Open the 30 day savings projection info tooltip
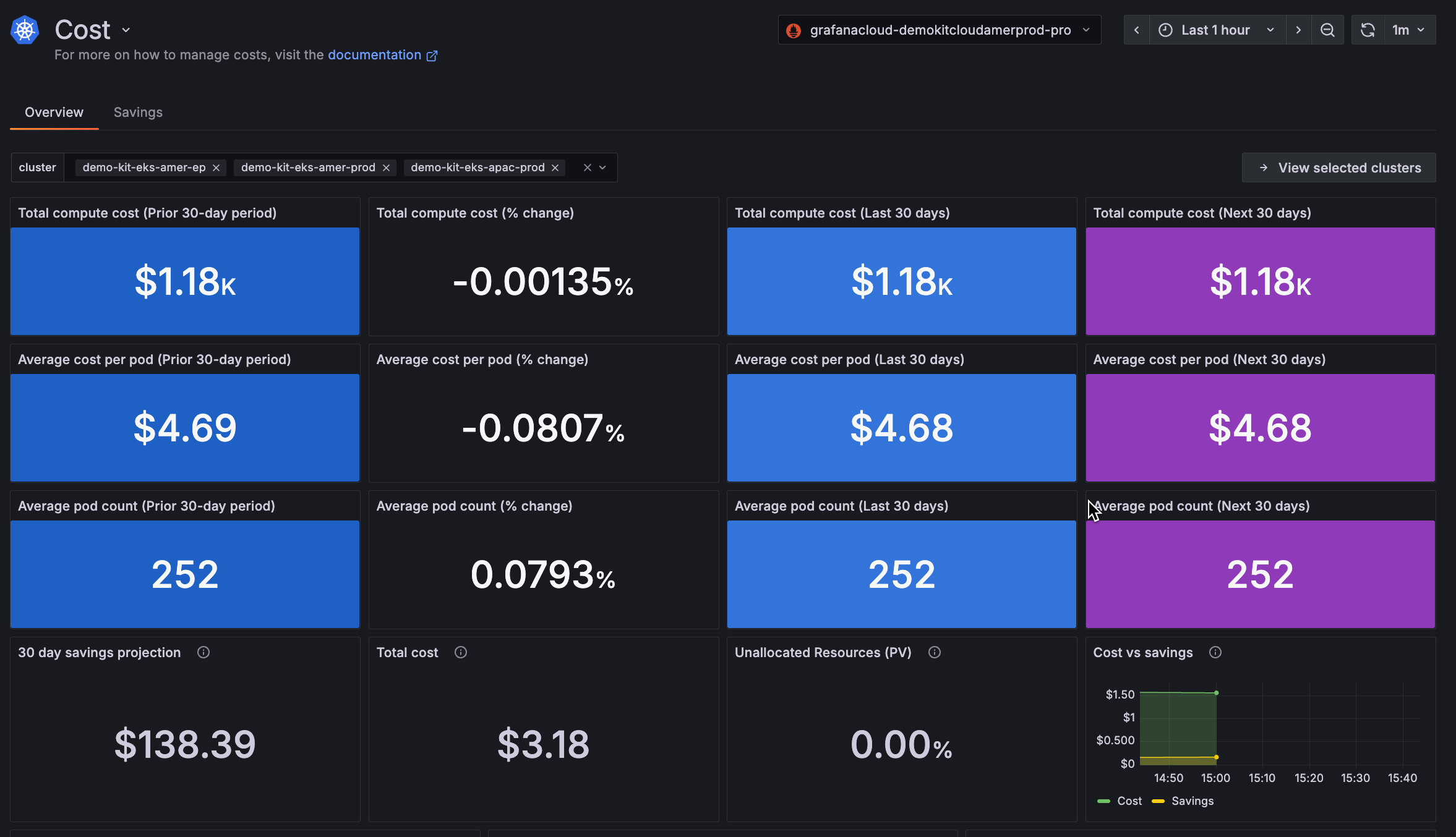 coord(204,652)
